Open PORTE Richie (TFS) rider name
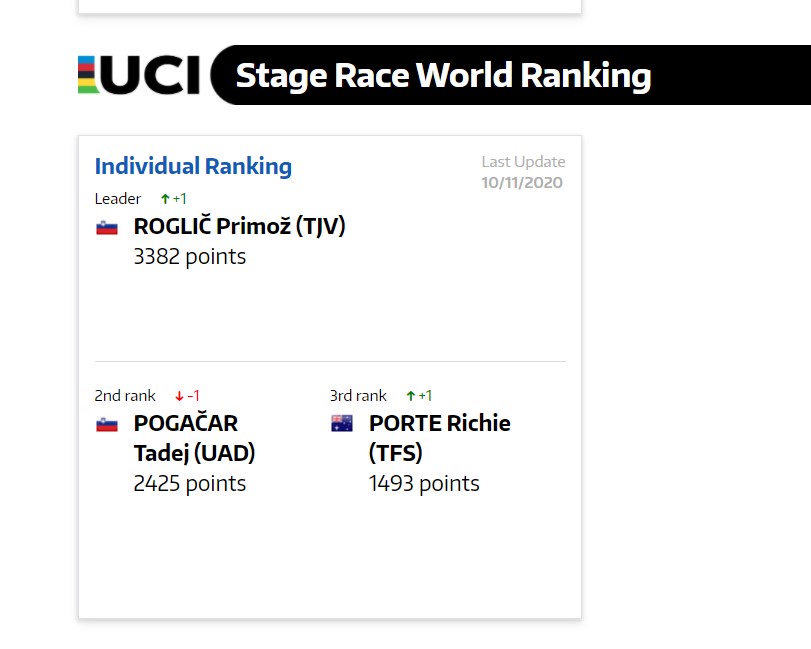Image resolution: width=811 pixels, height=649 pixels. pos(440,438)
